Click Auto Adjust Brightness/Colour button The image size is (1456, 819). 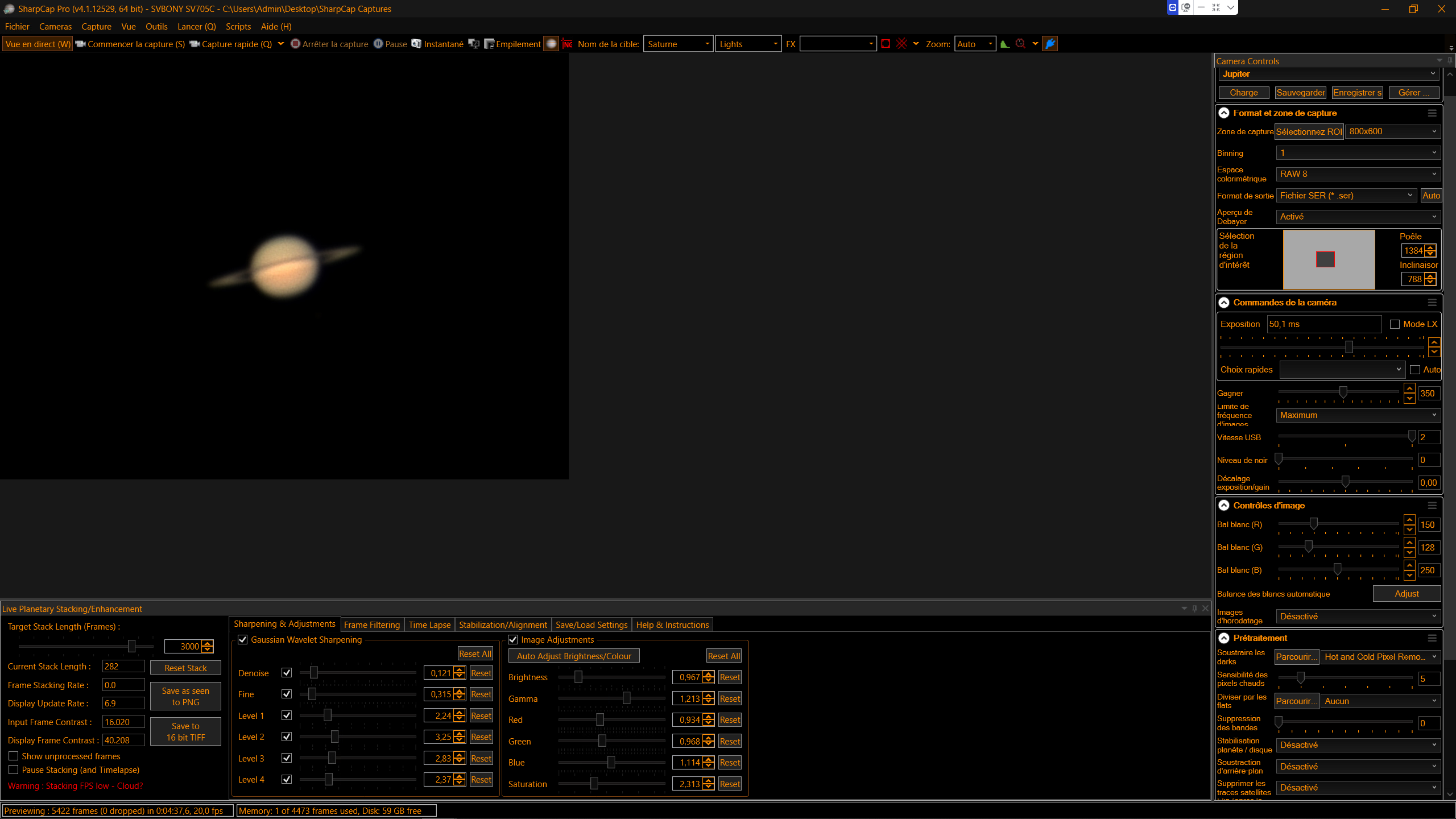coord(573,656)
